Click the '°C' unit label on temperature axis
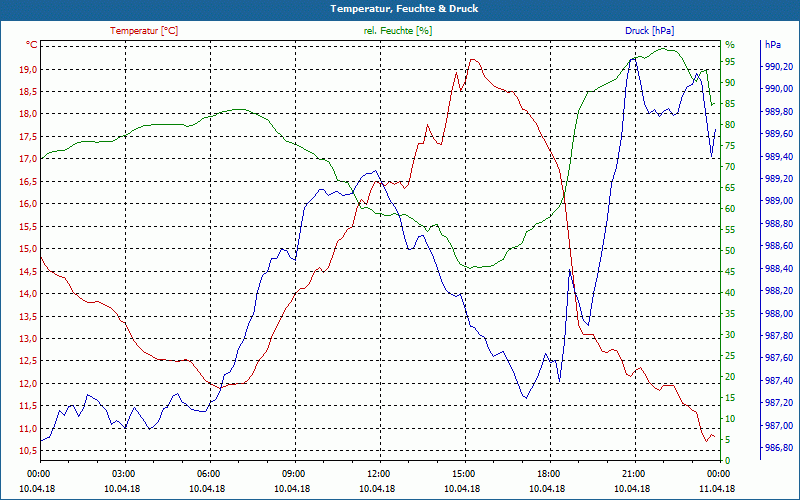The image size is (800, 500). [32, 45]
